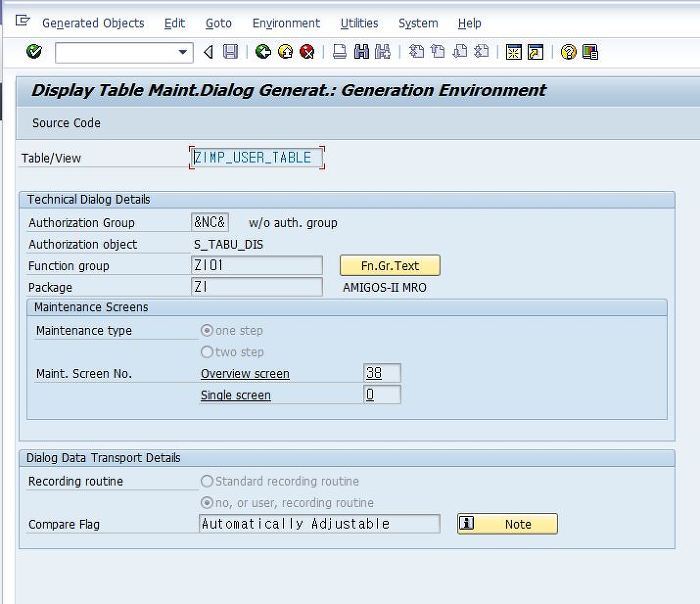This screenshot has width=700, height=604.
Task: Click the Single screen number 0 field
Action: coord(382,394)
